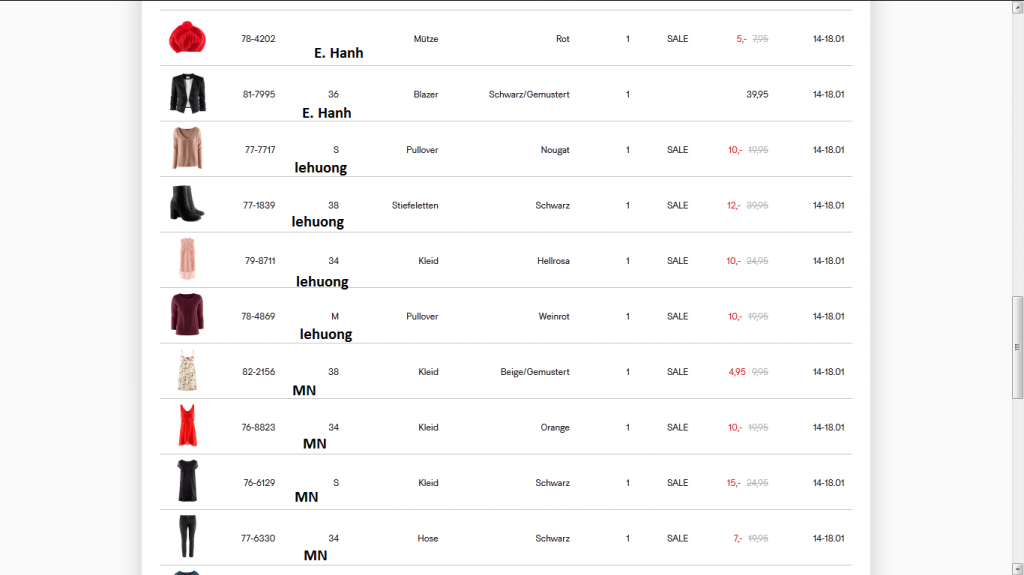Click article number 78-4202
The width and height of the screenshot is (1024, 575).
[x=258, y=39]
